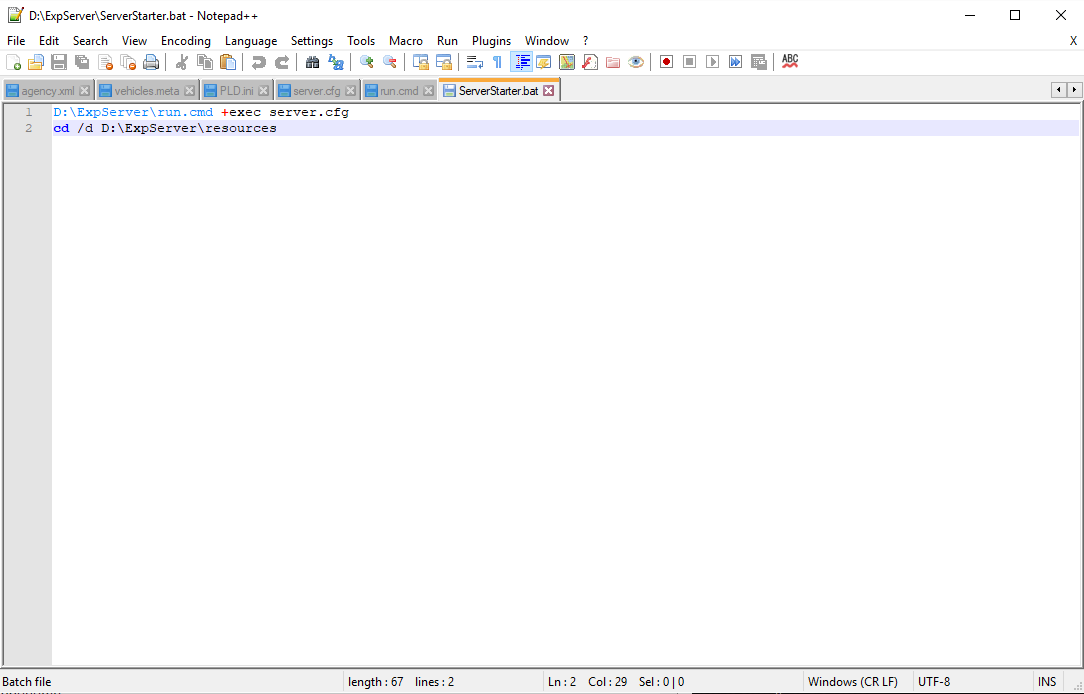The width and height of the screenshot is (1084, 694).
Task: Start macro recording with red record icon
Action: pyautogui.click(x=666, y=62)
